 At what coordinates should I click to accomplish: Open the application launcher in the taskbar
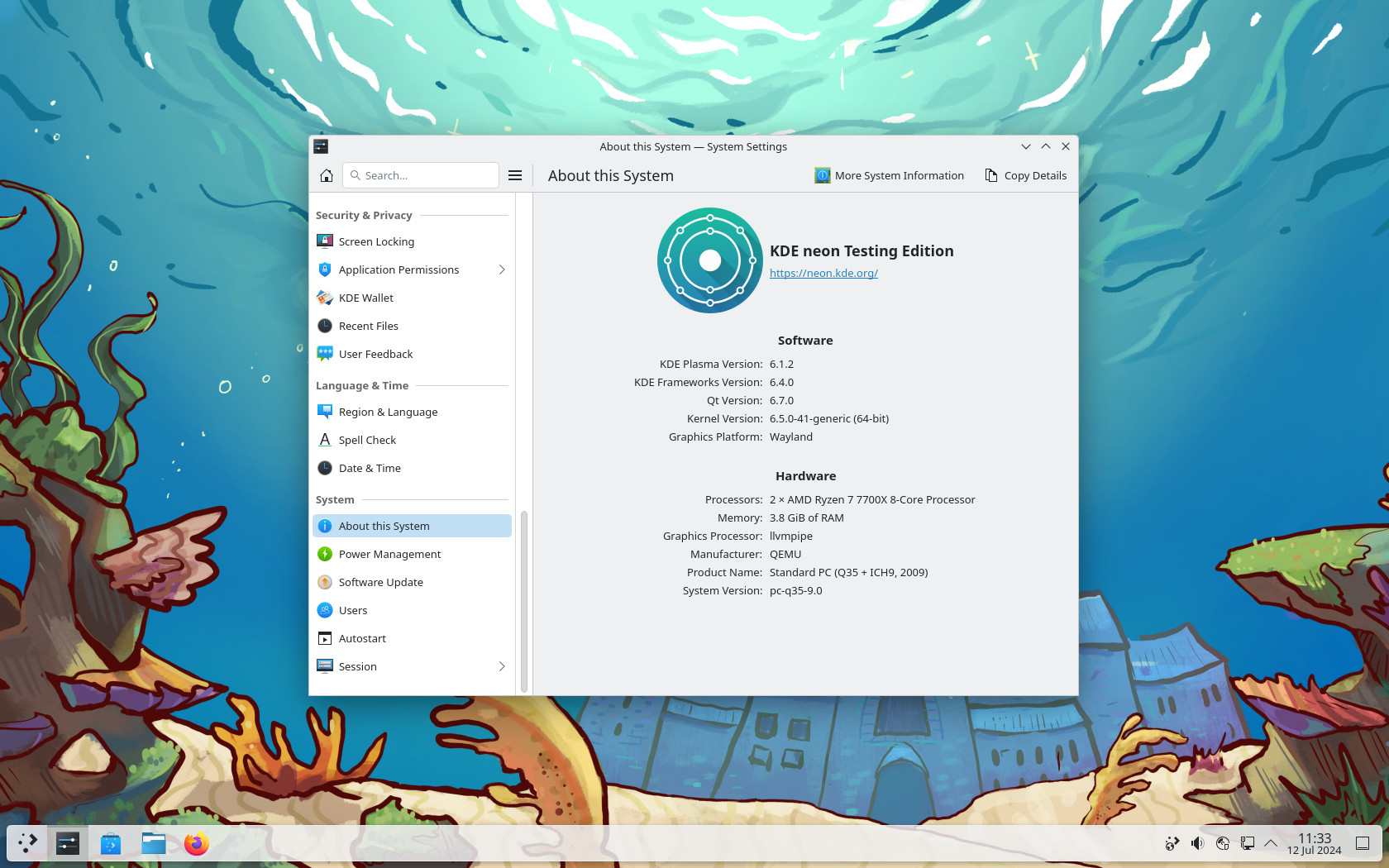(x=28, y=843)
